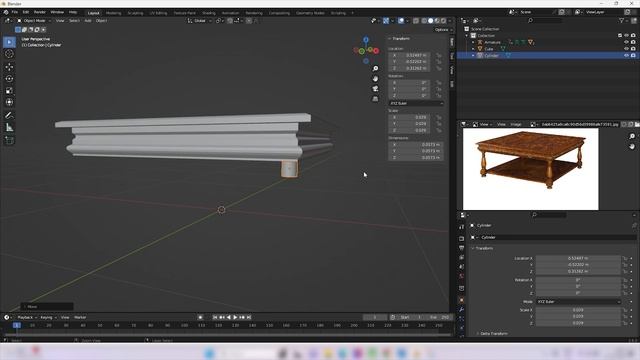
Task: Open Object Mode dropdown
Action: [34, 20]
